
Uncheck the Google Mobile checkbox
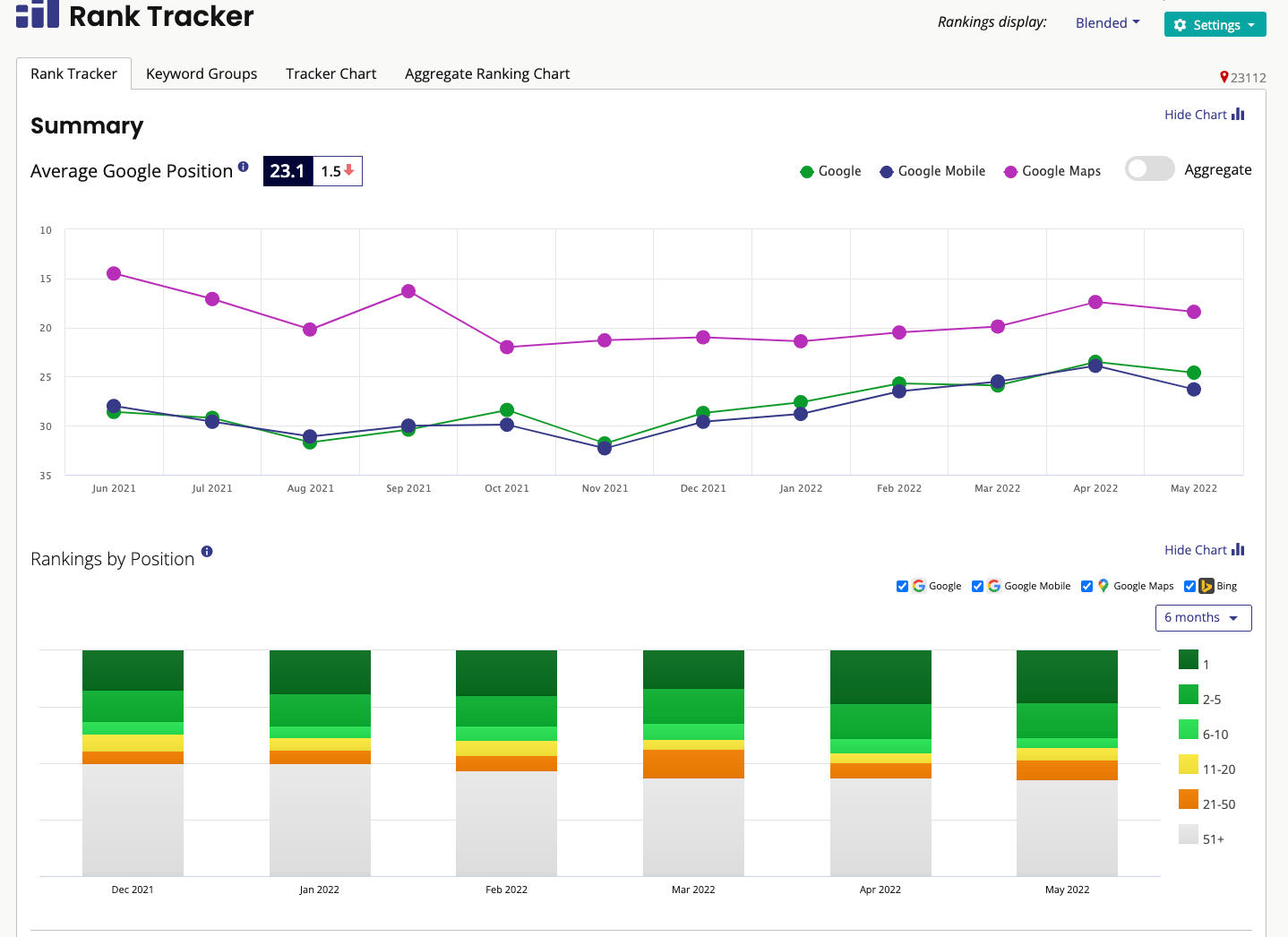tap(977, 587)
